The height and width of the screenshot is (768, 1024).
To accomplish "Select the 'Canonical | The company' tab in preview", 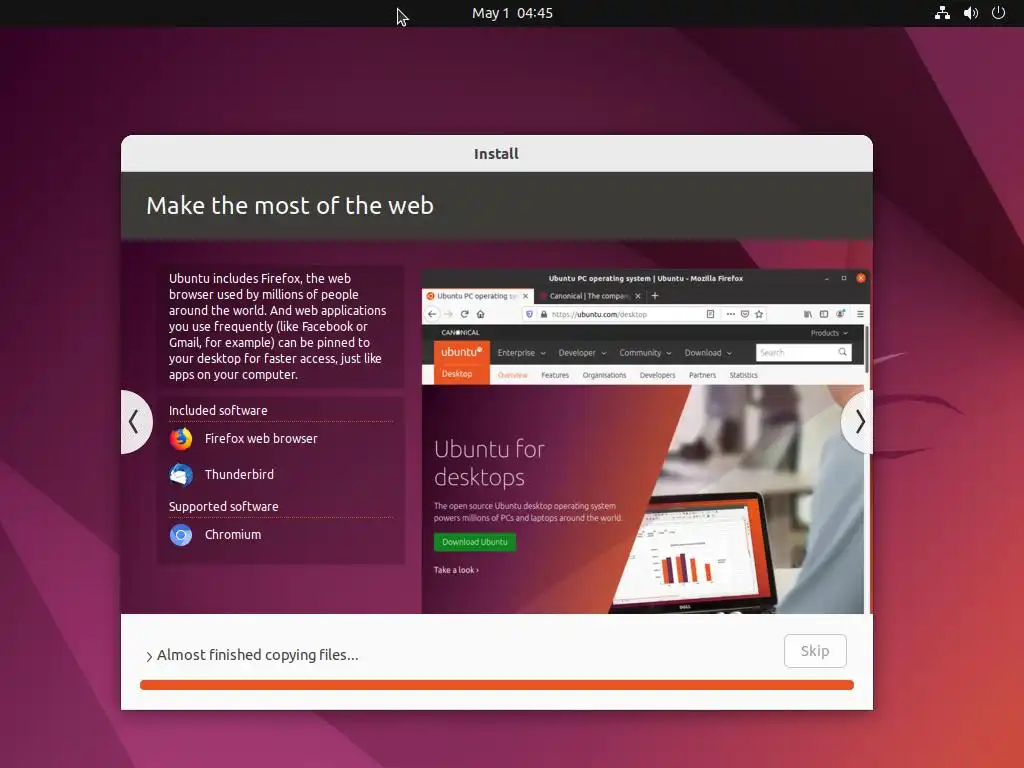I will tap(590, 296).
